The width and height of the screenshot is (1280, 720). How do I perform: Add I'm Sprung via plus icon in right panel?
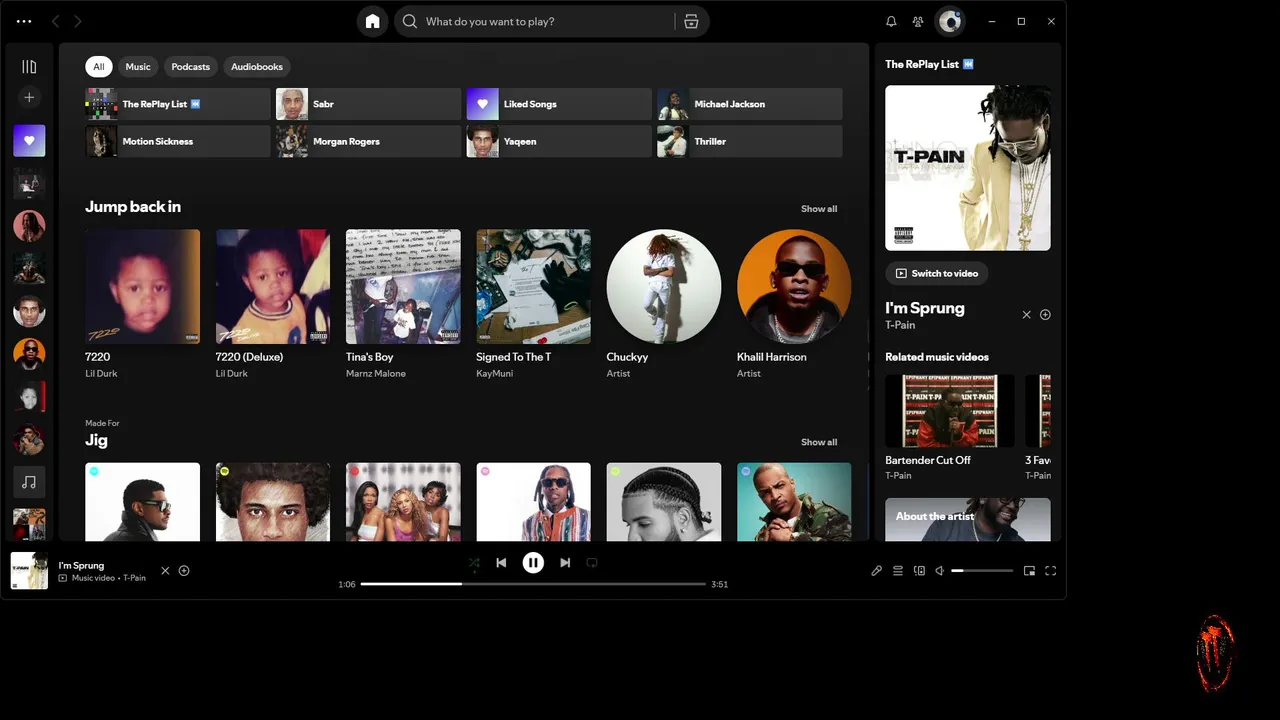pos(1045,315)
